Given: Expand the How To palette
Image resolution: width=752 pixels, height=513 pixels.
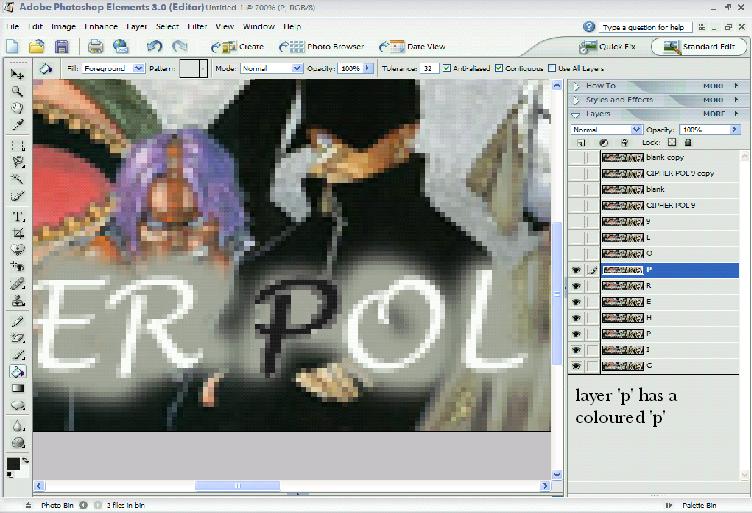Looking at the screenshot, I should click(576, 86).
